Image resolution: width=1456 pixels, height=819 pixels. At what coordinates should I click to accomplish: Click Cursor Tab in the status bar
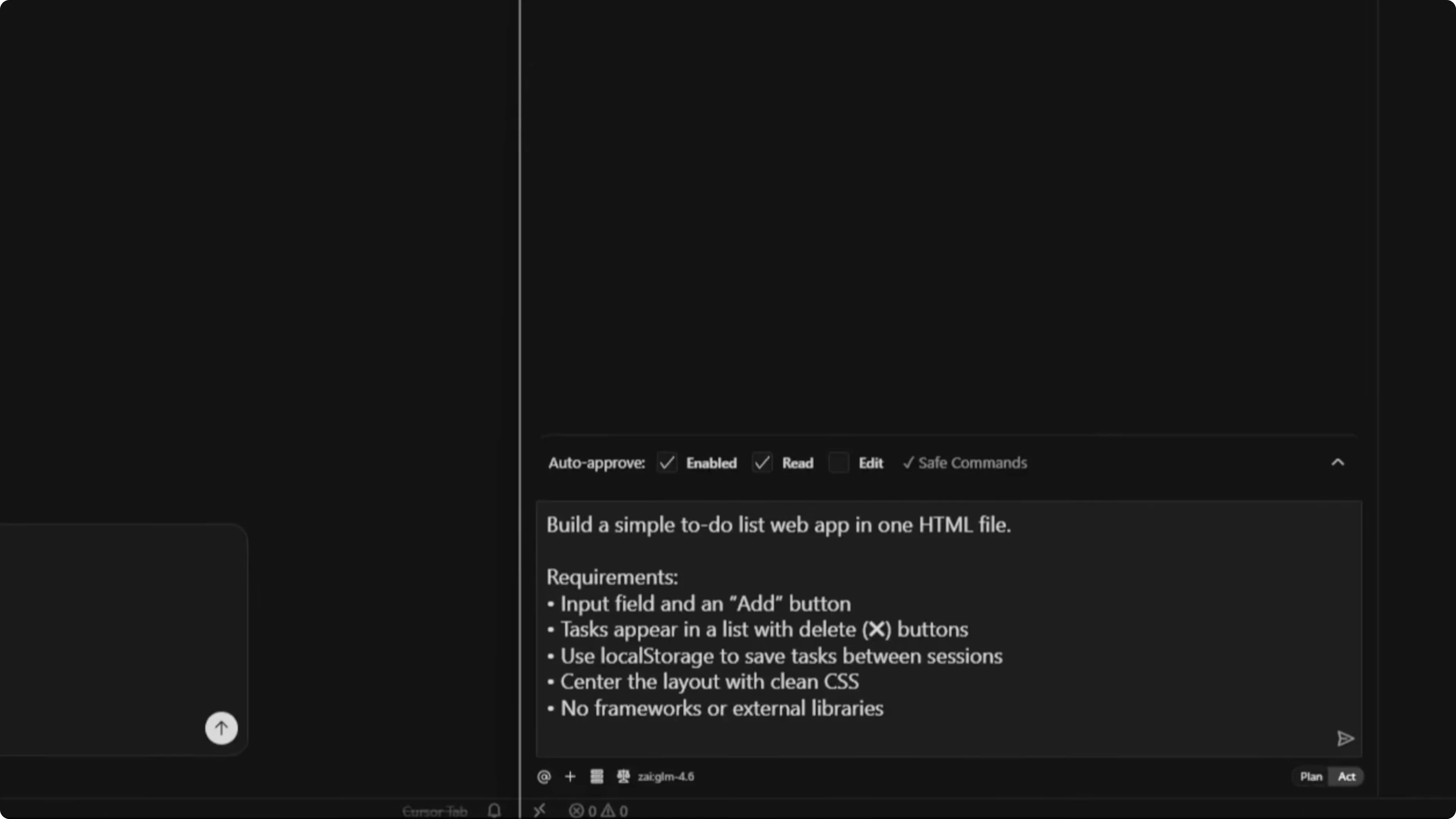tap(435, 811)
